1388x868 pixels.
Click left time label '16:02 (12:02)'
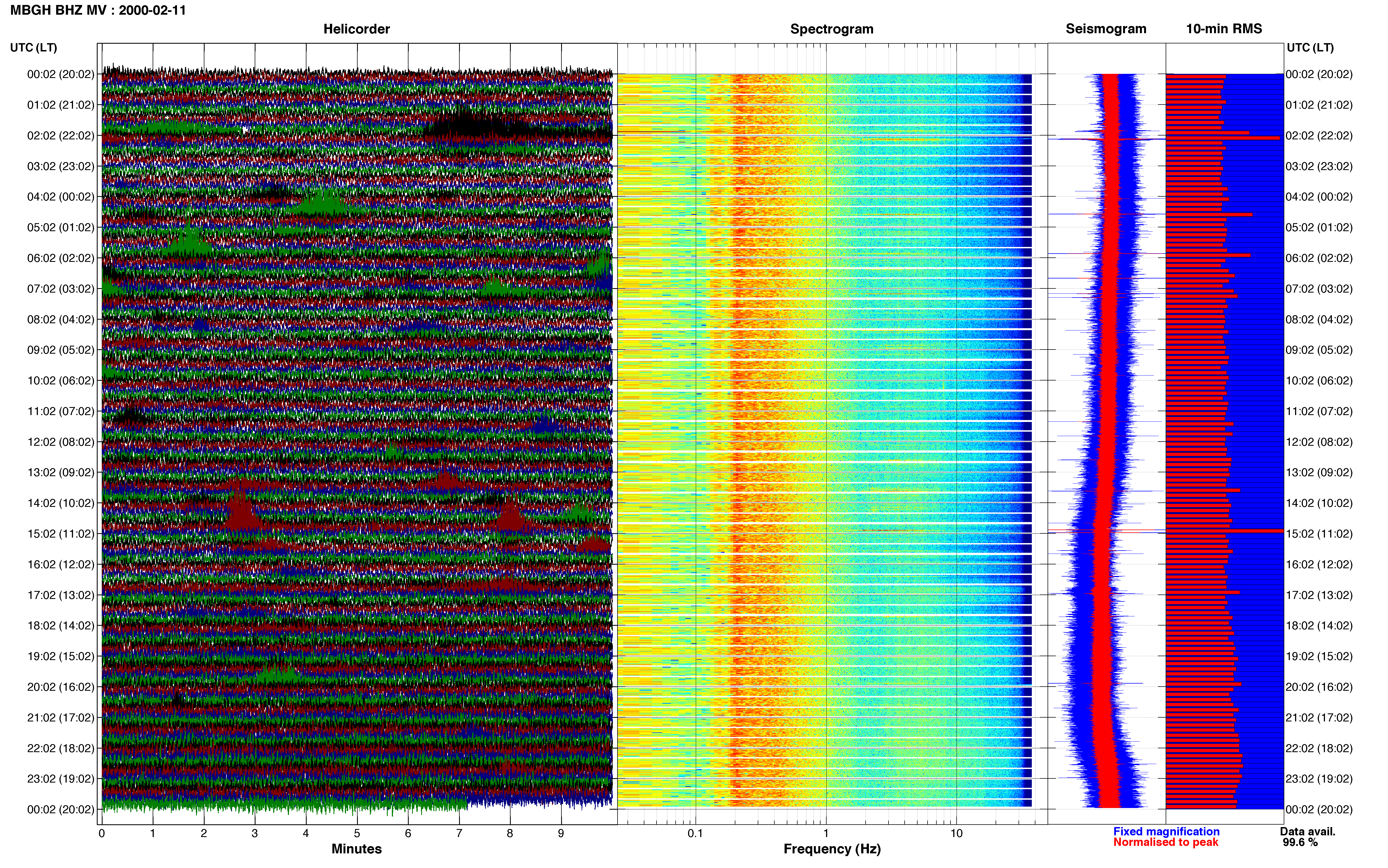[61, 564]
